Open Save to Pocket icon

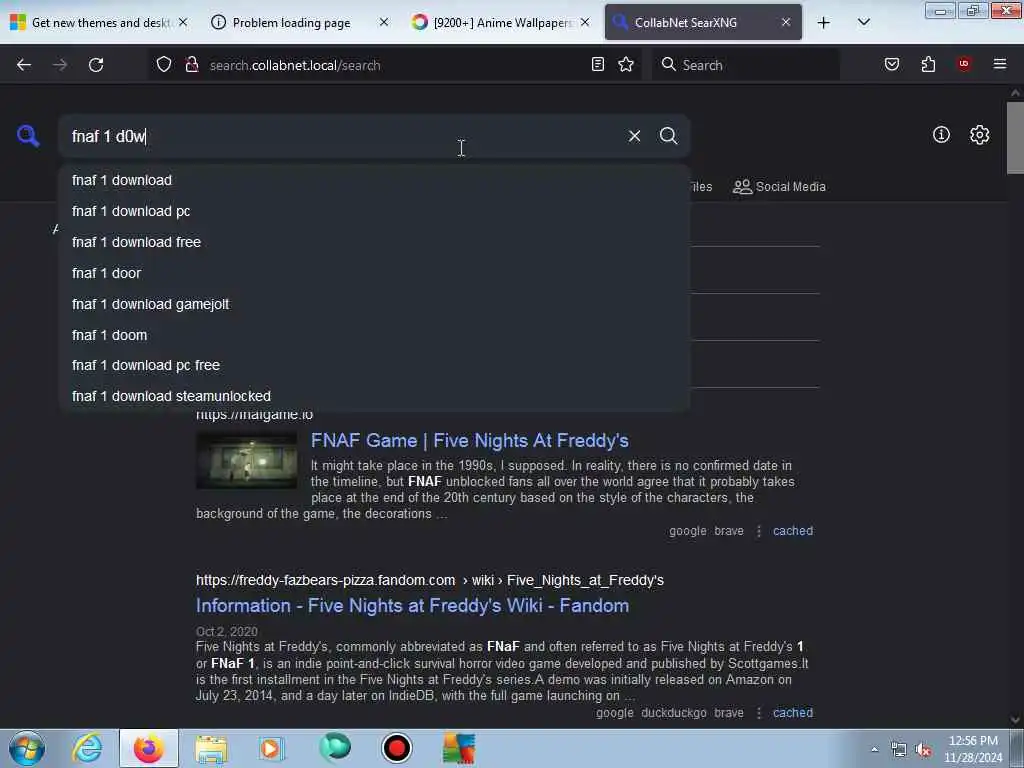[892, 64]
